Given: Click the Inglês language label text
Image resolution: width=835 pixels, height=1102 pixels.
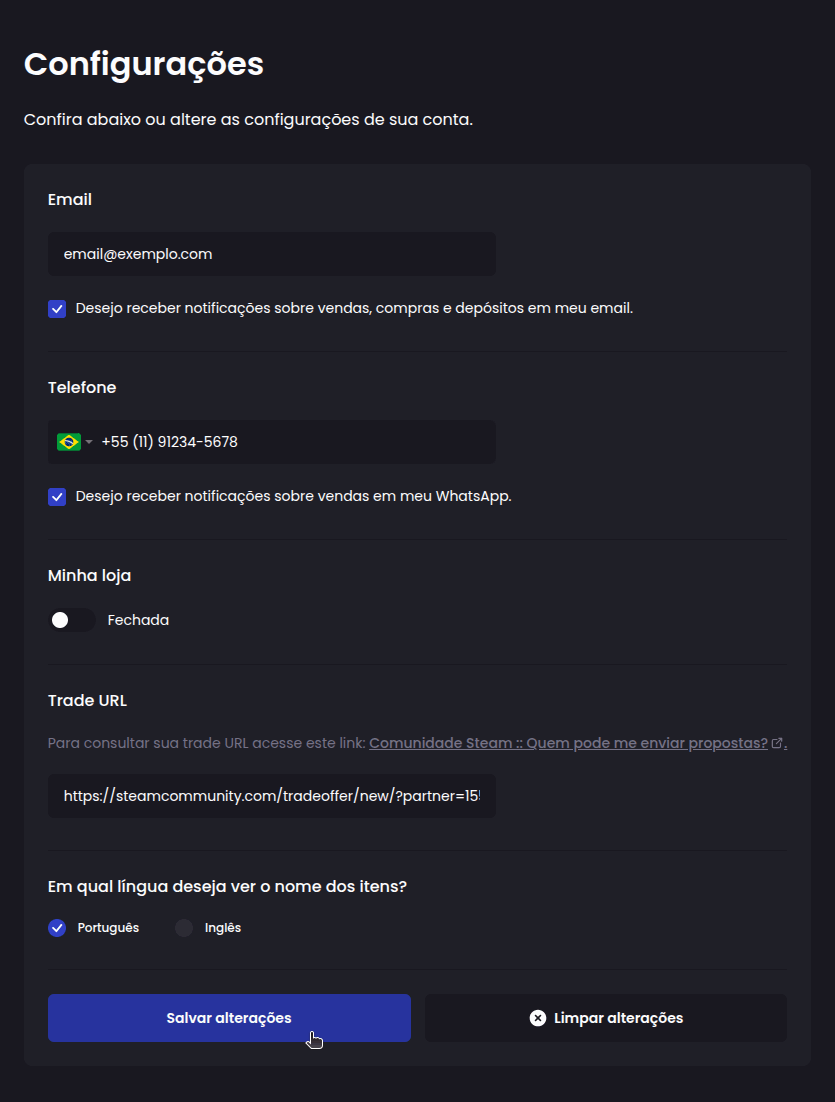Looking at the screenshot, I should coord(223,928).
